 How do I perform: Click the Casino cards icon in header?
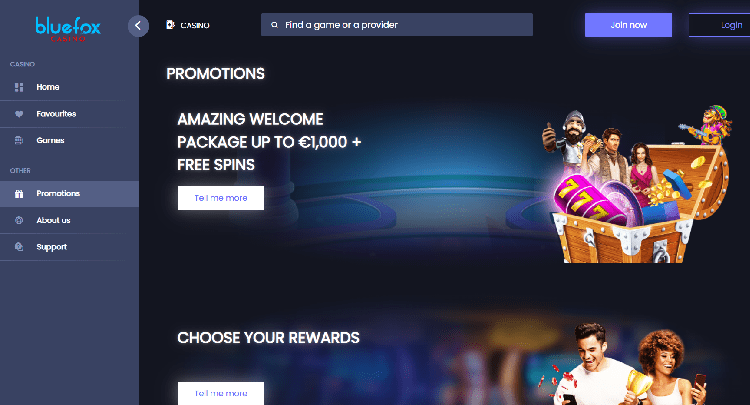170,24
